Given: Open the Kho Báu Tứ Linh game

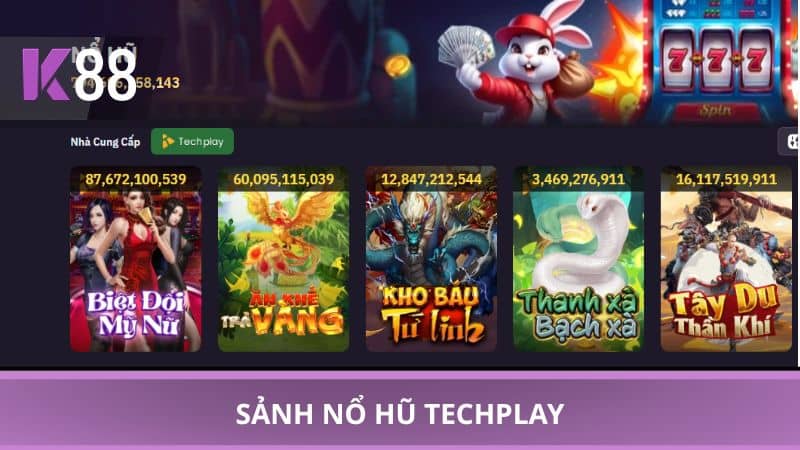Looking at the screenshot, I should [x=431, y=259].
